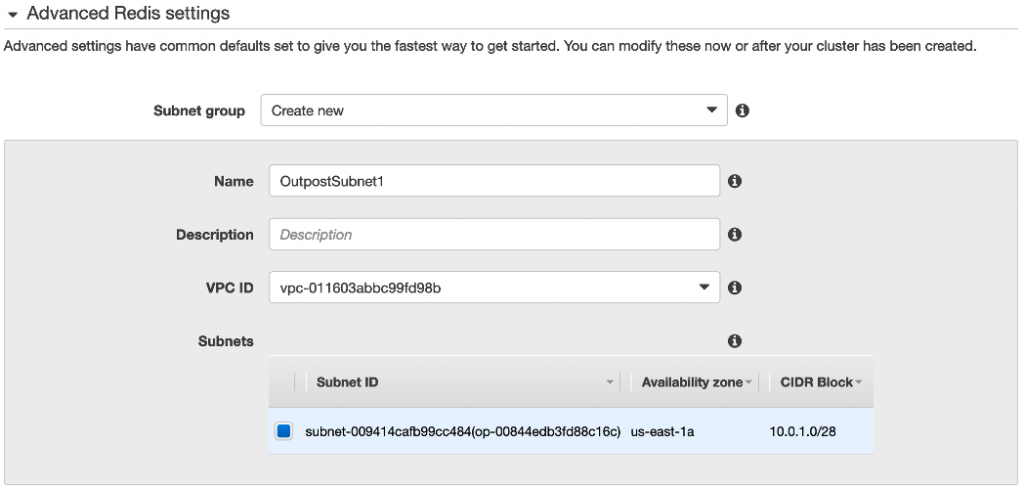Image resolution: width=1024 pixels, height=489 pixels.
Task: Click the info icon beside VPC ID
Action: tap(734, 287)
